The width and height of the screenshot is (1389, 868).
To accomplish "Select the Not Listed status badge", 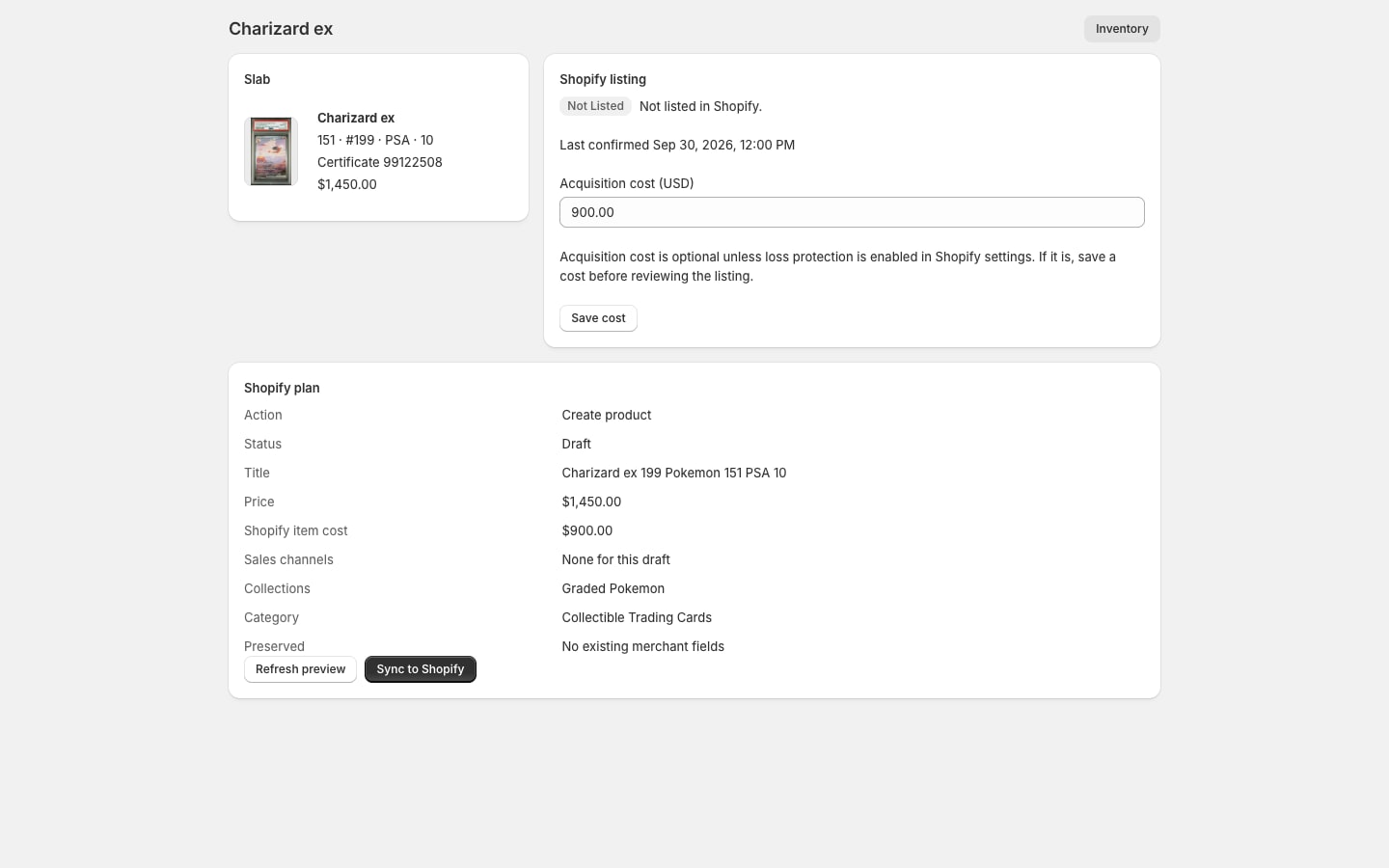I will [595, 106].
